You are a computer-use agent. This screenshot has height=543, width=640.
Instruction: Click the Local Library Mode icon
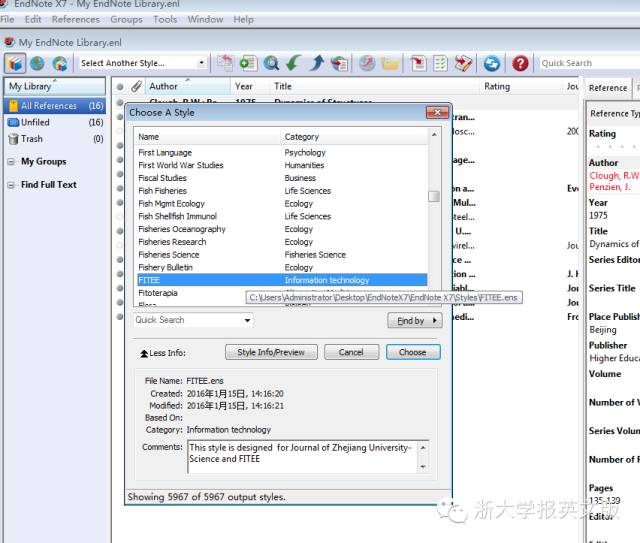tap(15, 63)
